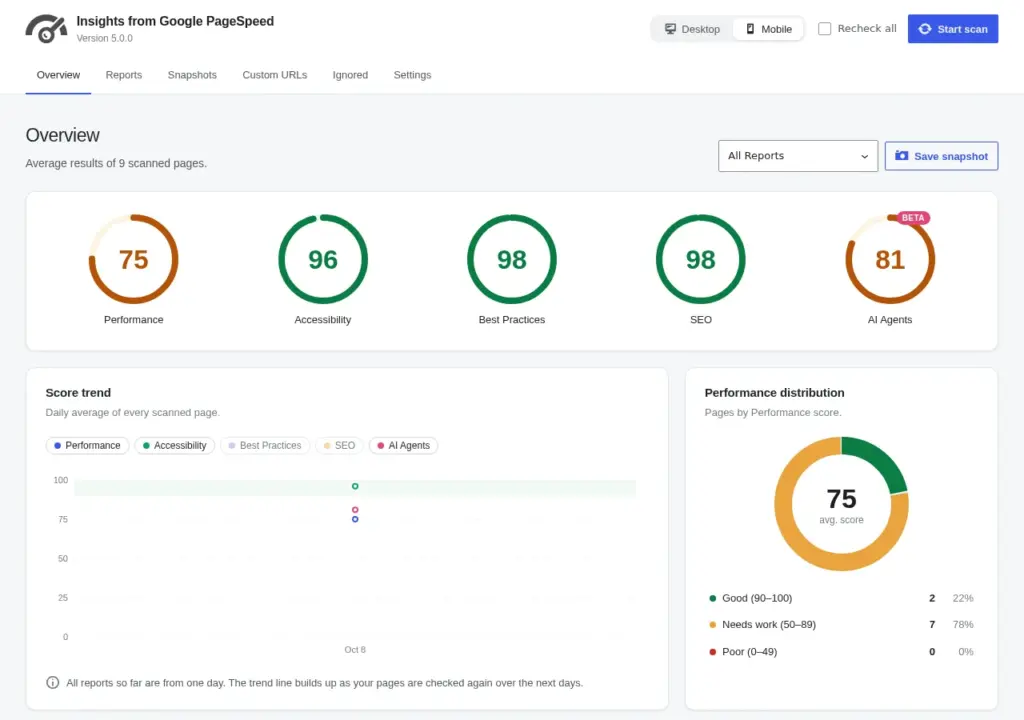Switch to Desktop view
Image resolution: width=1024 pixels, height=720 pixels.
pos(692,29)
